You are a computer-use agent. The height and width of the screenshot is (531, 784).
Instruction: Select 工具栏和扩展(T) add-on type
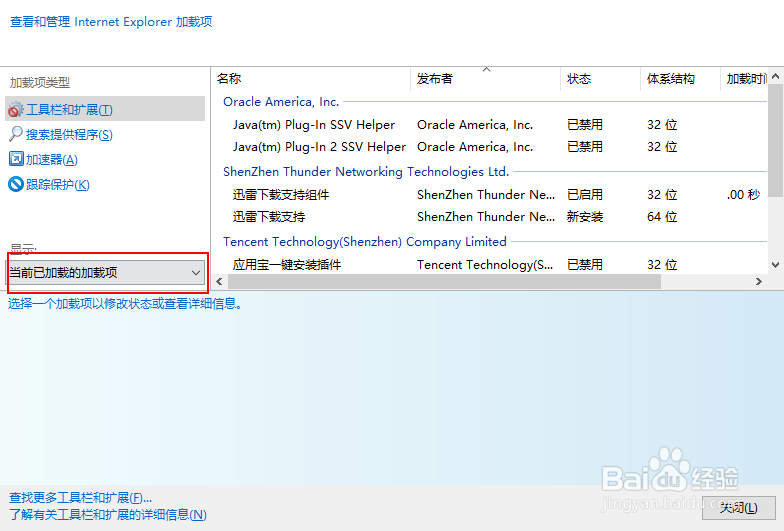[x=105, y=109]
